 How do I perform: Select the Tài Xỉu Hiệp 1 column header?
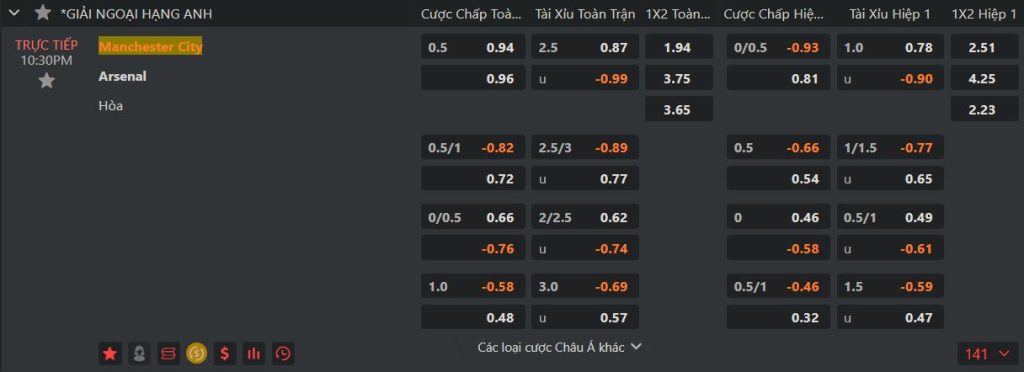click(889, 14)
